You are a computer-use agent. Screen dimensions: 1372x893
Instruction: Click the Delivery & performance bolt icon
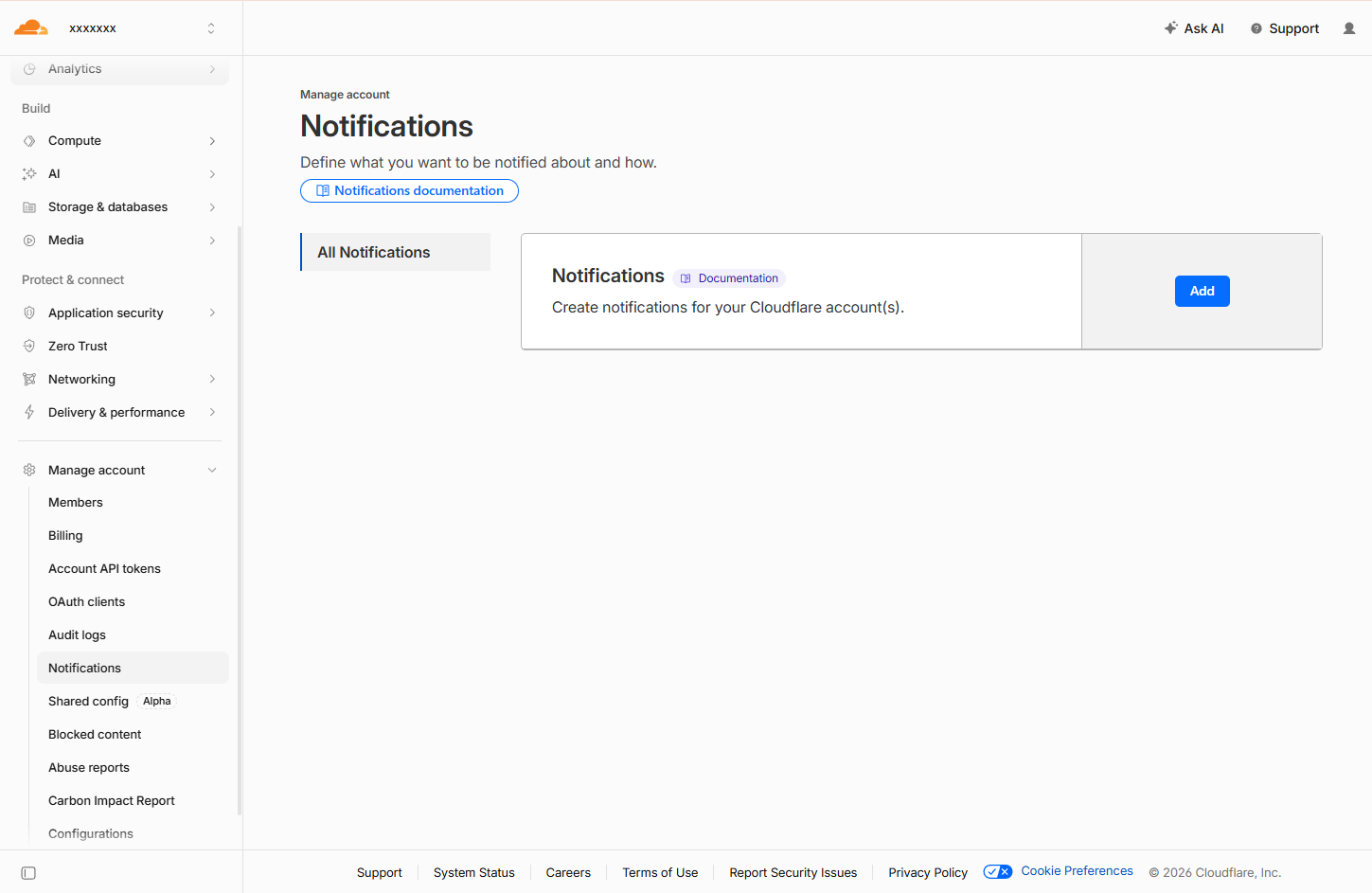click(x=29, y=412)
